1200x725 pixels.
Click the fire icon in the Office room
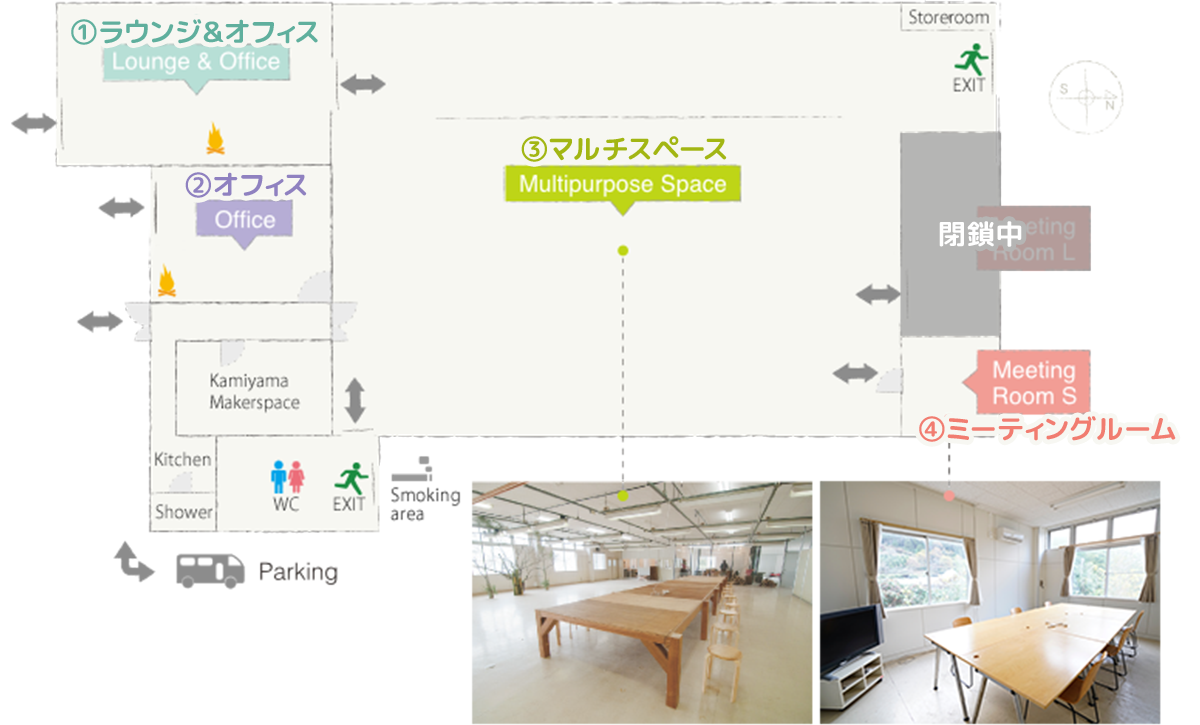[x=166, y=281]
